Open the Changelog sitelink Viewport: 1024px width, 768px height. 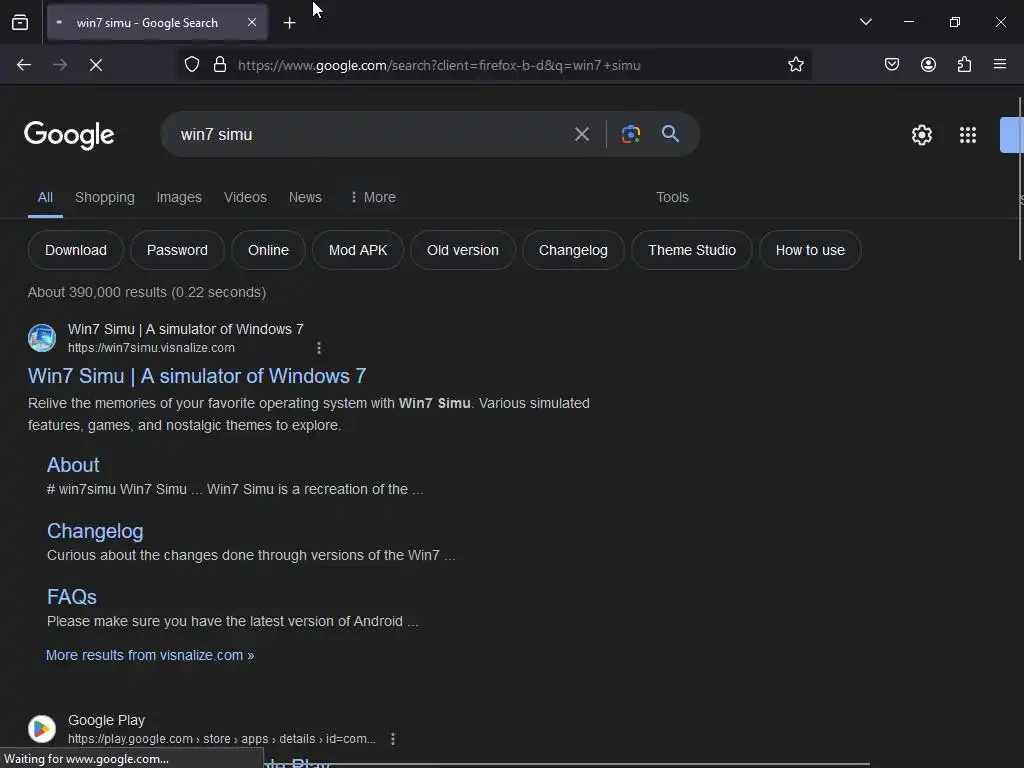[95, 531]
